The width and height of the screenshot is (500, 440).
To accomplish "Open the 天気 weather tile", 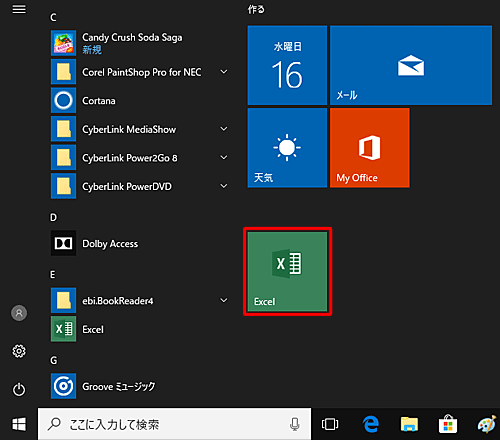I will [287, 148].
